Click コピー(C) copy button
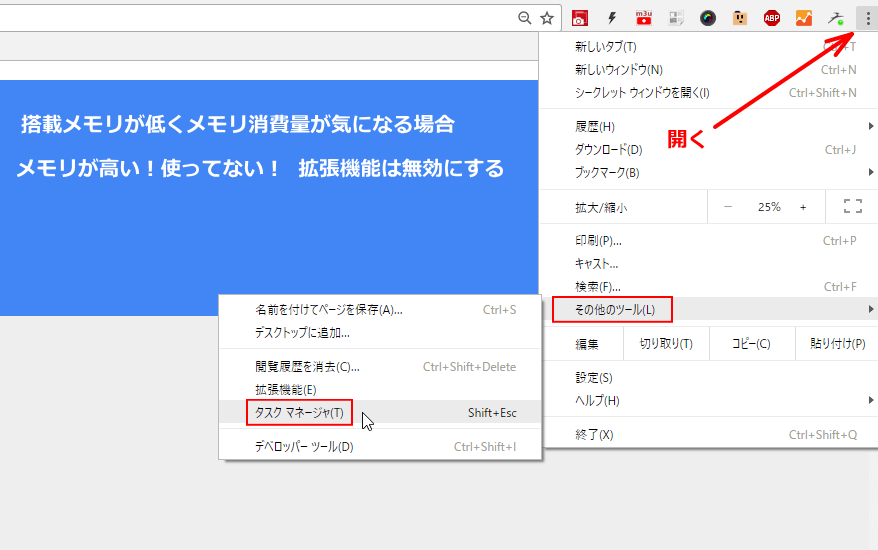 point(751,343)
